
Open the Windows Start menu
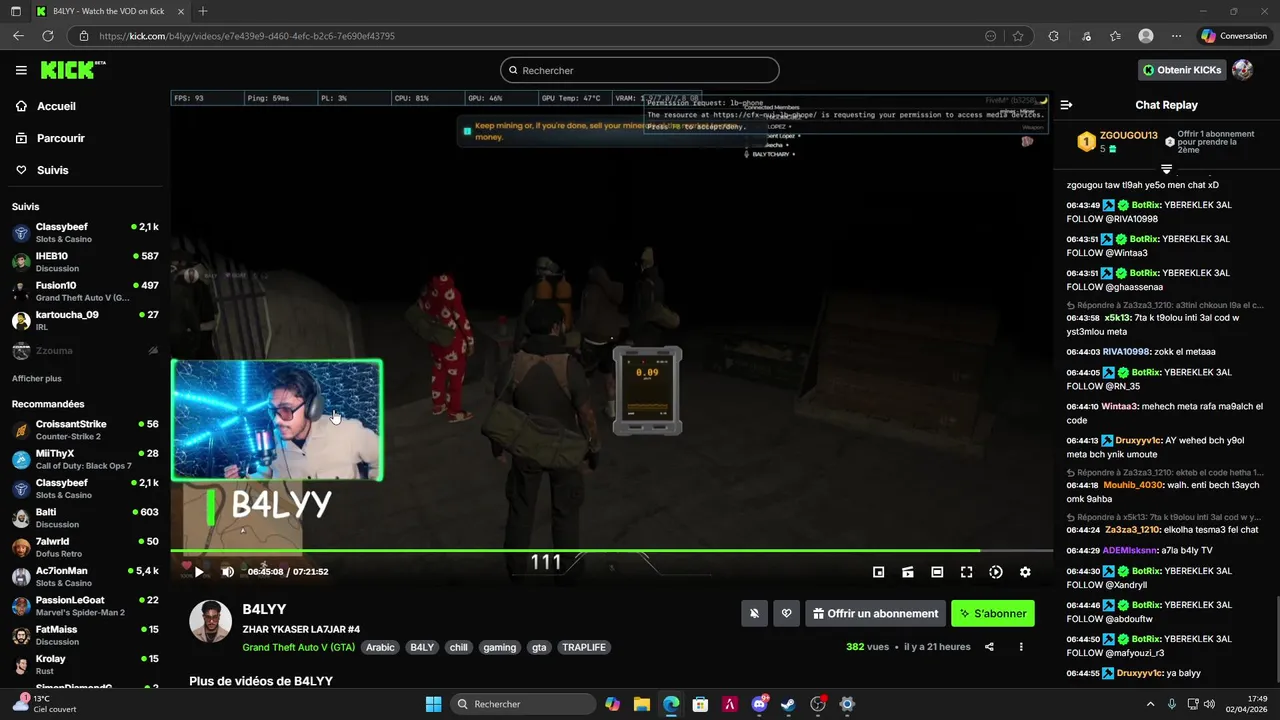point(433,704)
